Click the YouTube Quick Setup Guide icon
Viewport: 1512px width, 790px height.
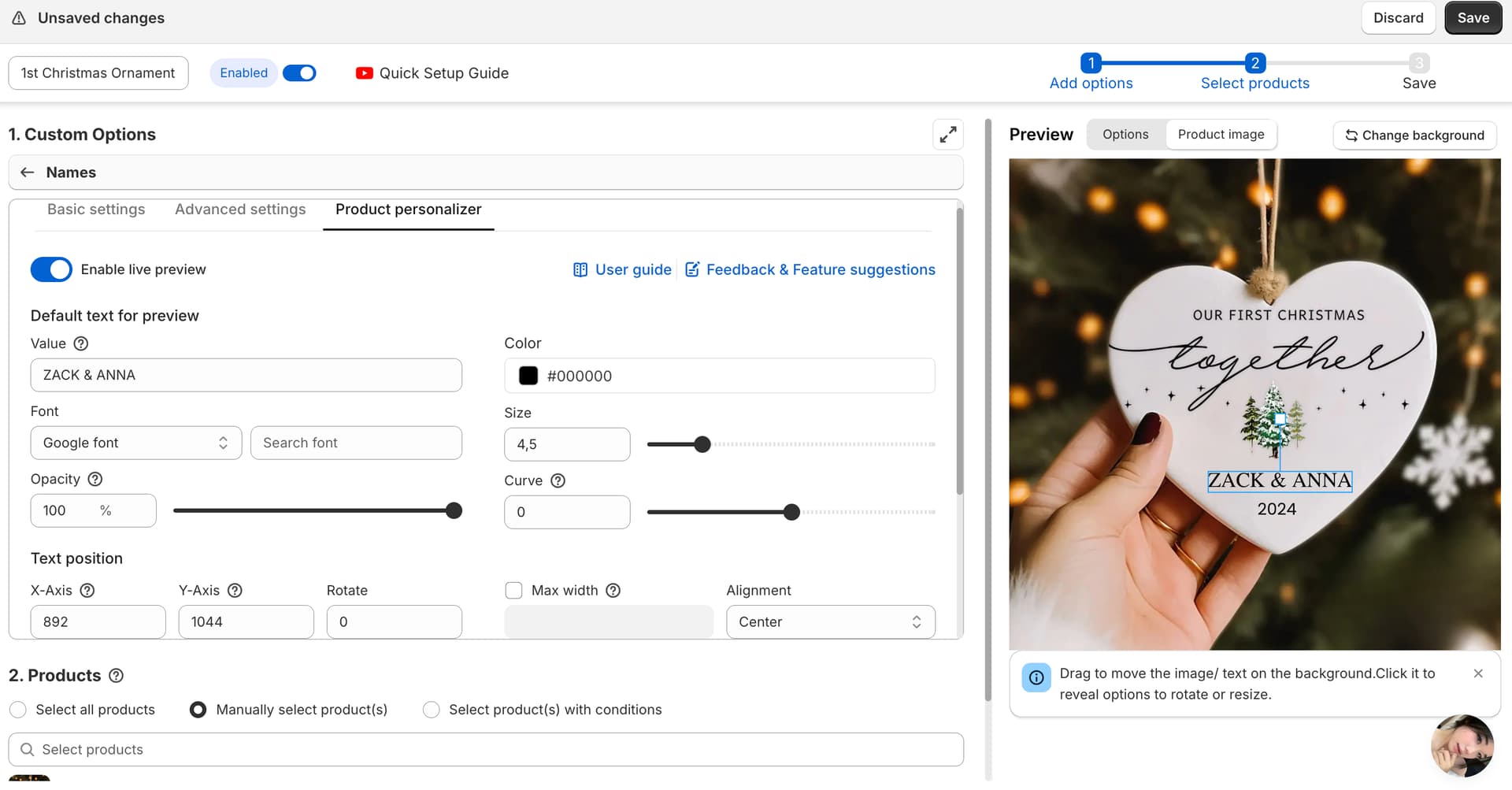point(364,73)
